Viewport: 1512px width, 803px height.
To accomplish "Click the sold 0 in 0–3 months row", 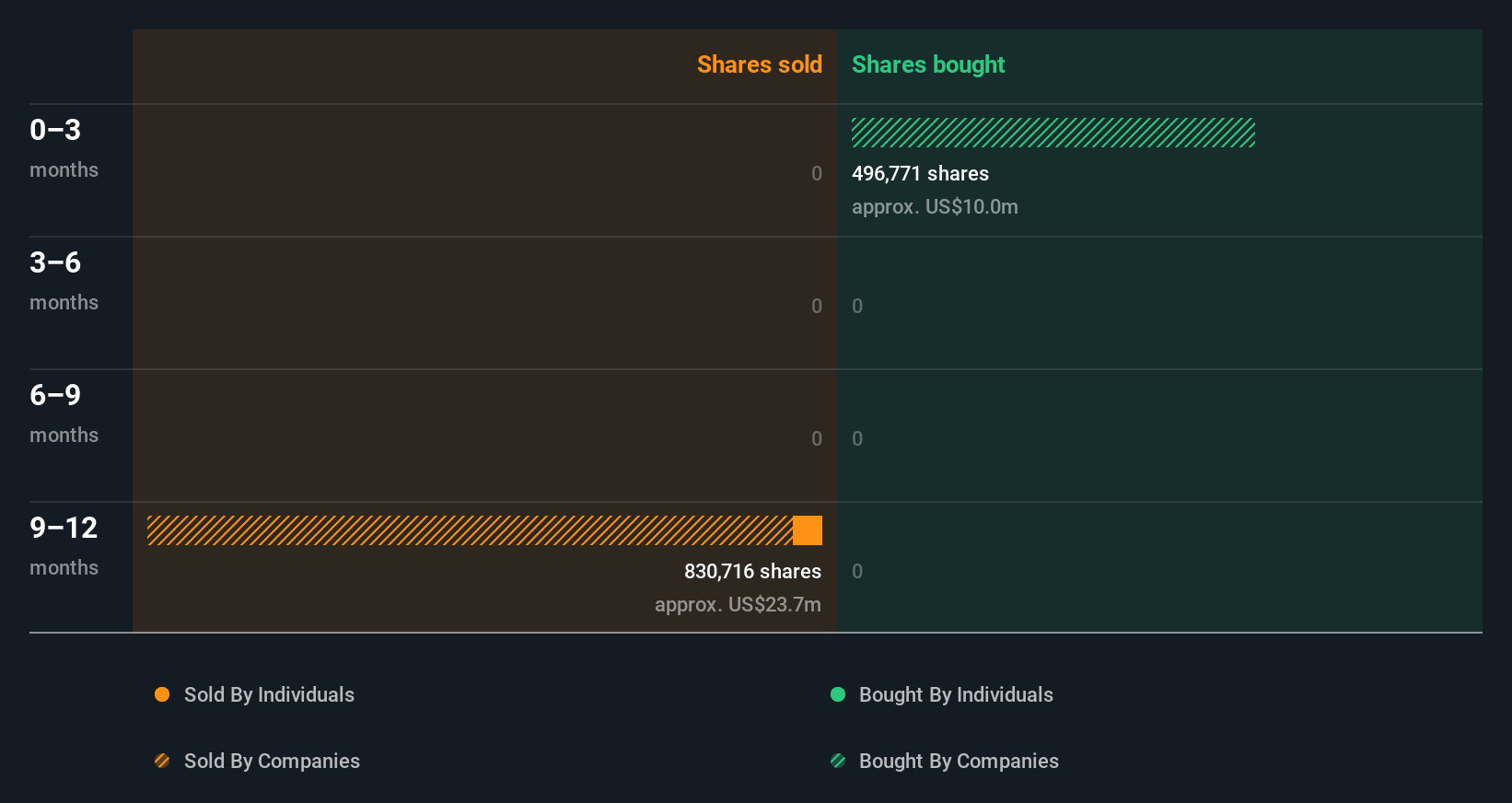I will point(817,173).
